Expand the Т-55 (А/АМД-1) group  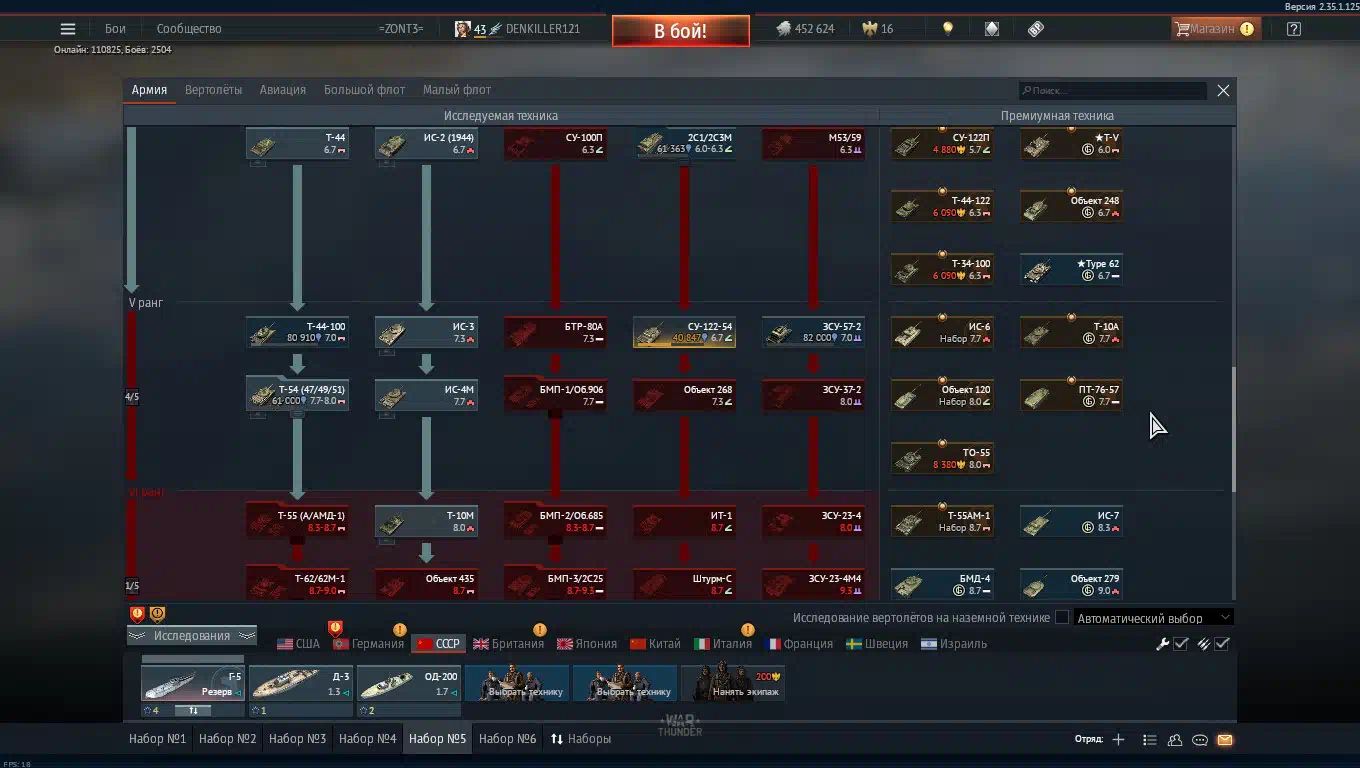pyautogui.click(x=297, y=522)
